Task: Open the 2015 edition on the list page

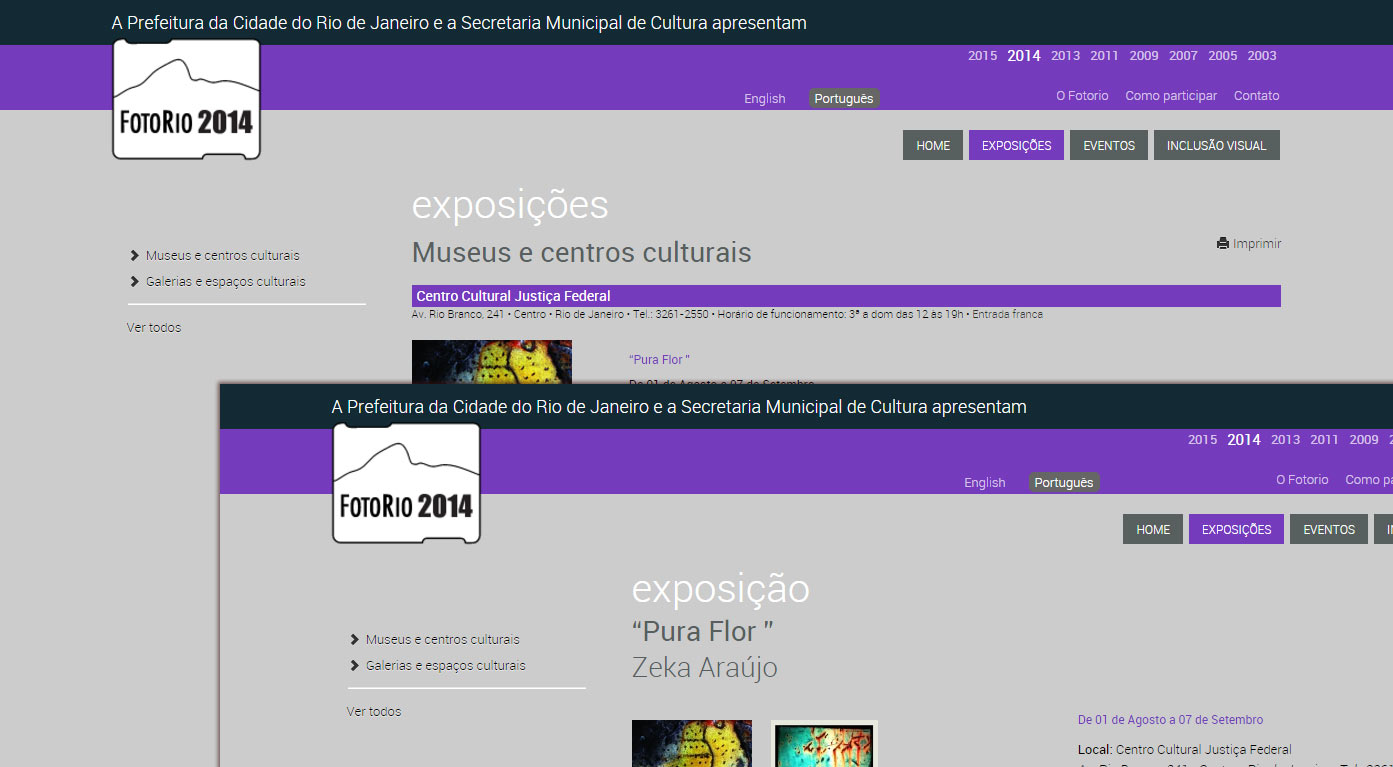Action: coord(982,56)
